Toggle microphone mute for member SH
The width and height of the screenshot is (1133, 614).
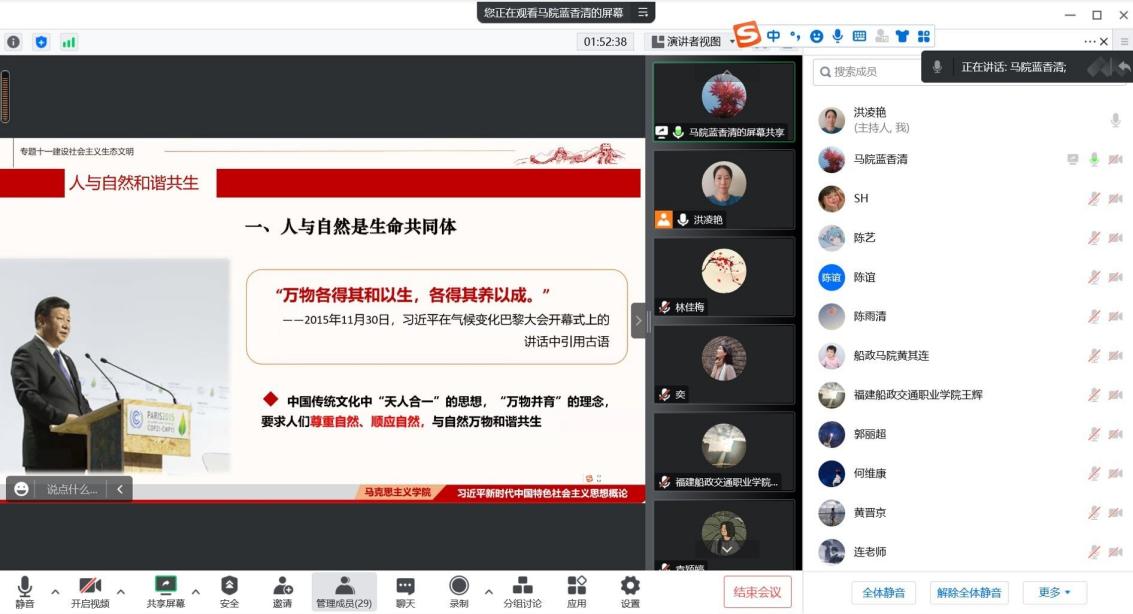click(x=1094, y=198)
